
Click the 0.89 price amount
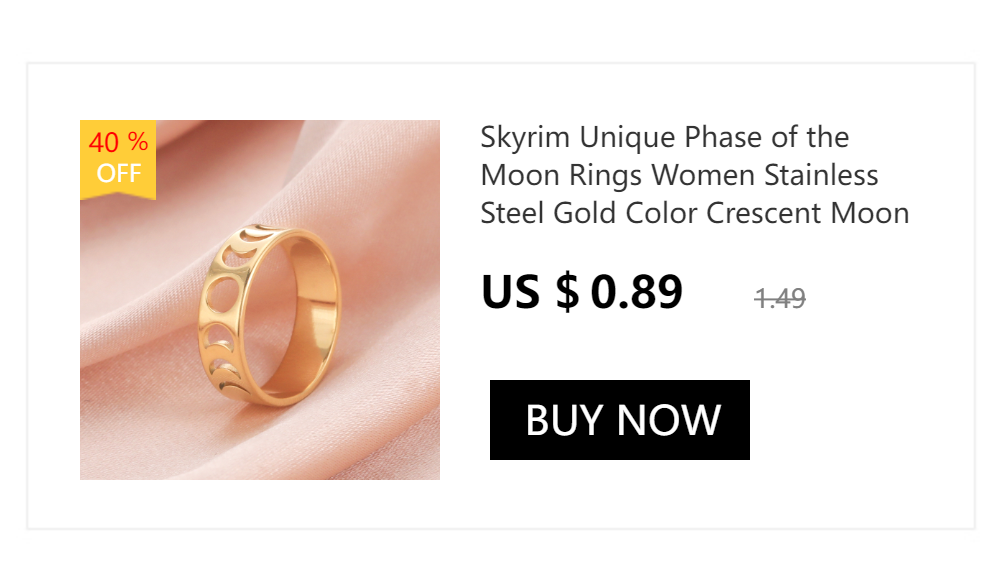tap(636, 292)
